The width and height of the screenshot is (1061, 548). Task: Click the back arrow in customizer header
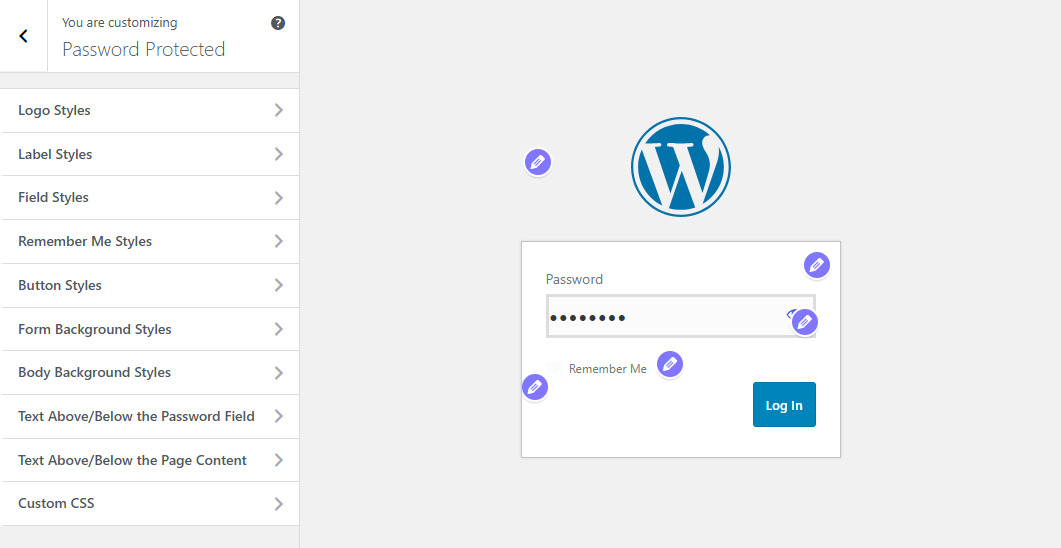(x=24, y=36)
